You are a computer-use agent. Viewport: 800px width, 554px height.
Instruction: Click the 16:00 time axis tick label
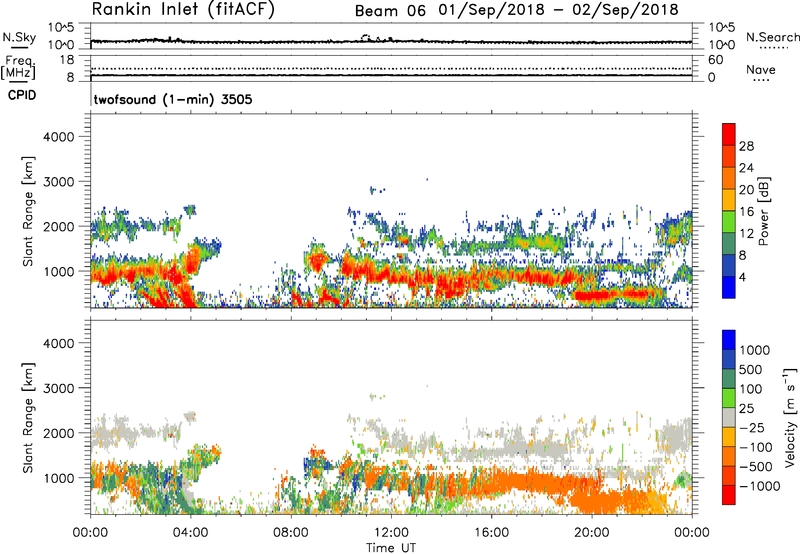click(491, 533)
